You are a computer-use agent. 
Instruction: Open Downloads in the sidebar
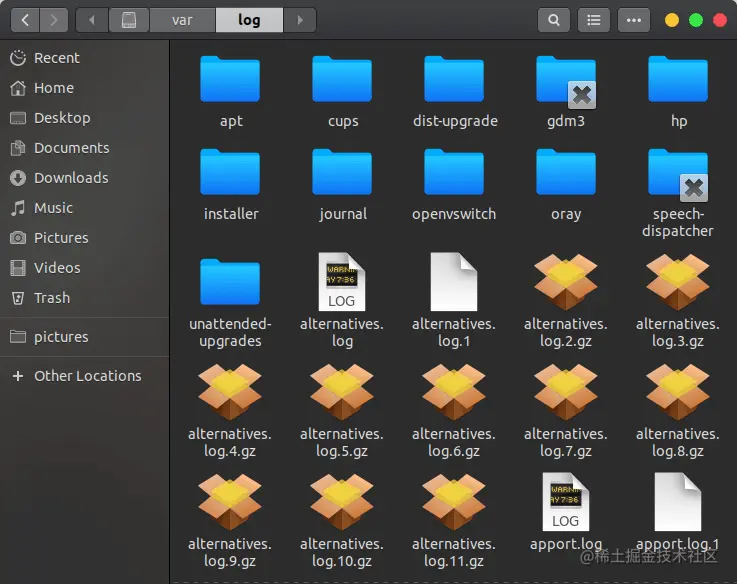85,178
